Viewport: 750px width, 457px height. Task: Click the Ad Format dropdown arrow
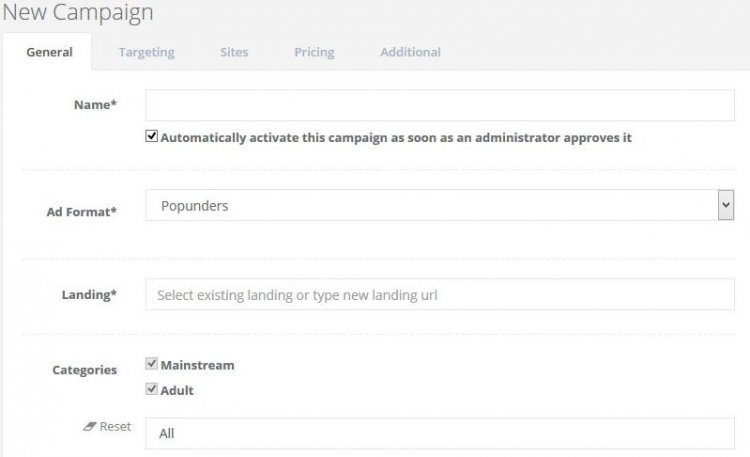coord(725,206)
